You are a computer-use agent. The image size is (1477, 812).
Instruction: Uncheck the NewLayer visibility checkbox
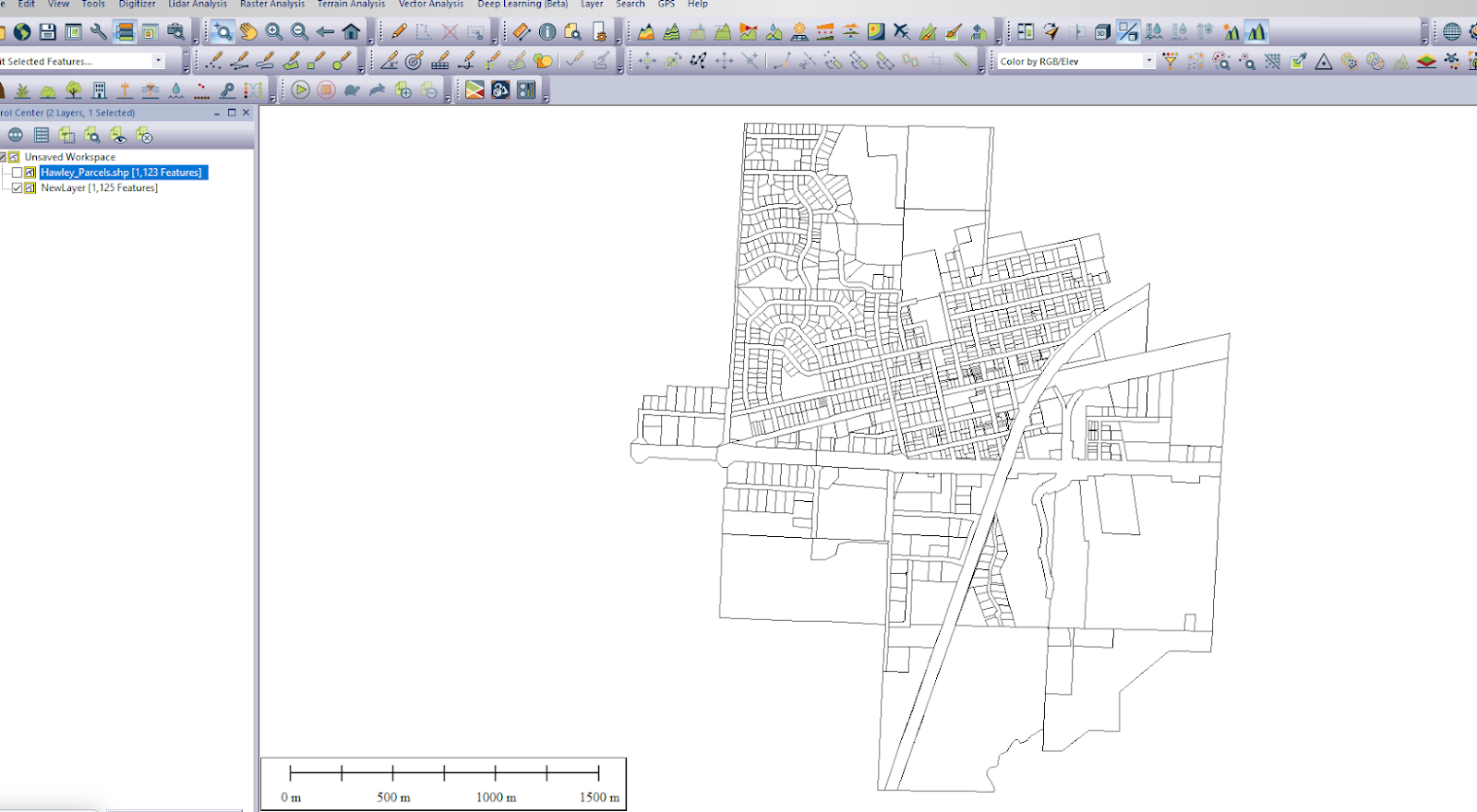17,188
